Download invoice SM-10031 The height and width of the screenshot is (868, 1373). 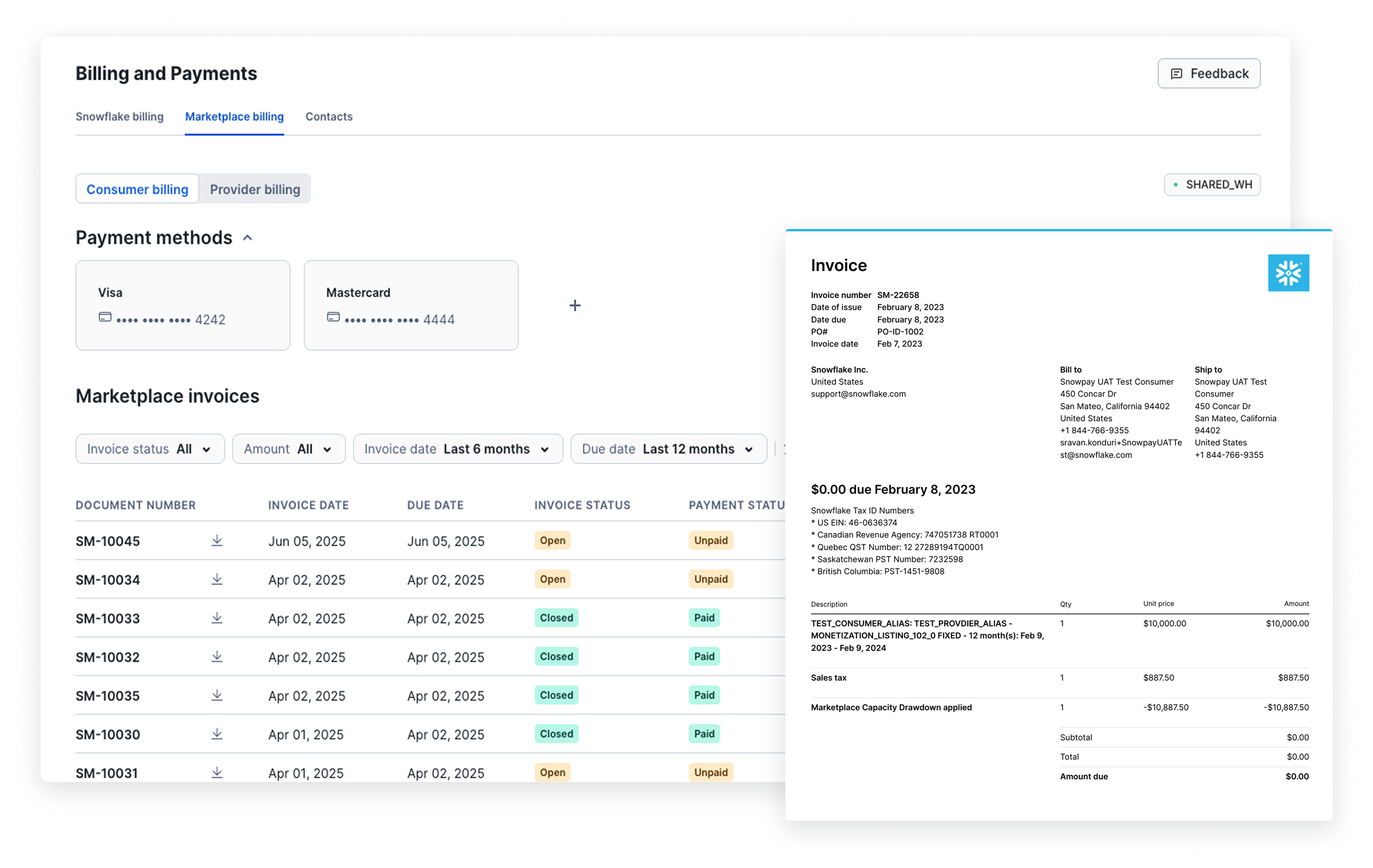217,773
